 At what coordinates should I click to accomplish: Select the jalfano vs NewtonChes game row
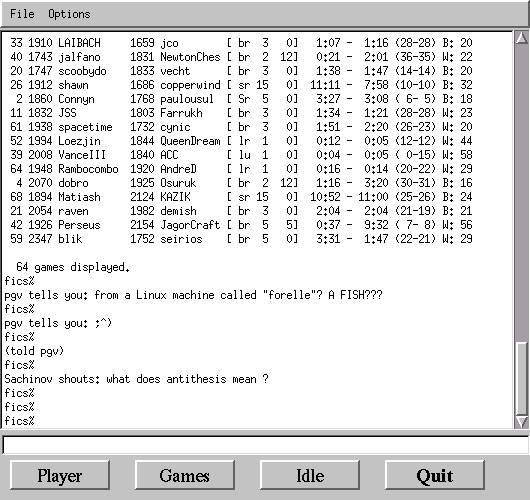tap(241, 57)
